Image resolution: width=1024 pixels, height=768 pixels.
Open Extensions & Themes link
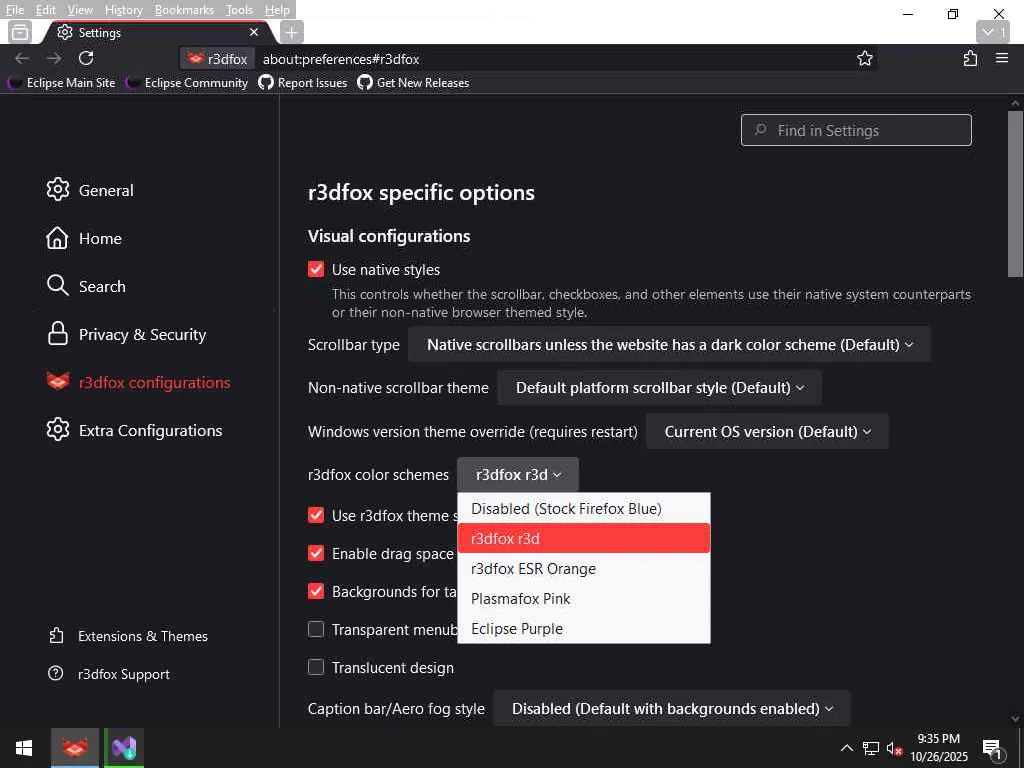128,636
